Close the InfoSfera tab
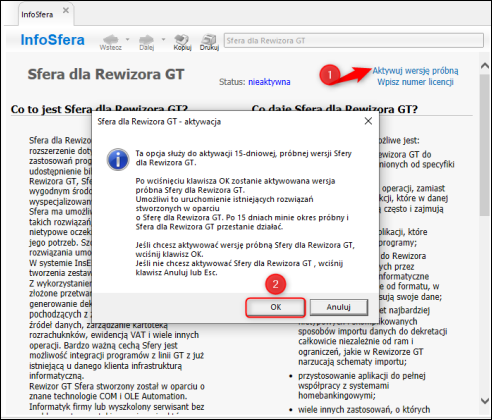492x420 pixels. (x=66, y=10)
